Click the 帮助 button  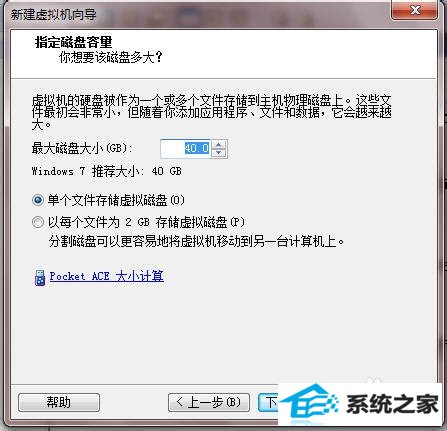(59, 402)
